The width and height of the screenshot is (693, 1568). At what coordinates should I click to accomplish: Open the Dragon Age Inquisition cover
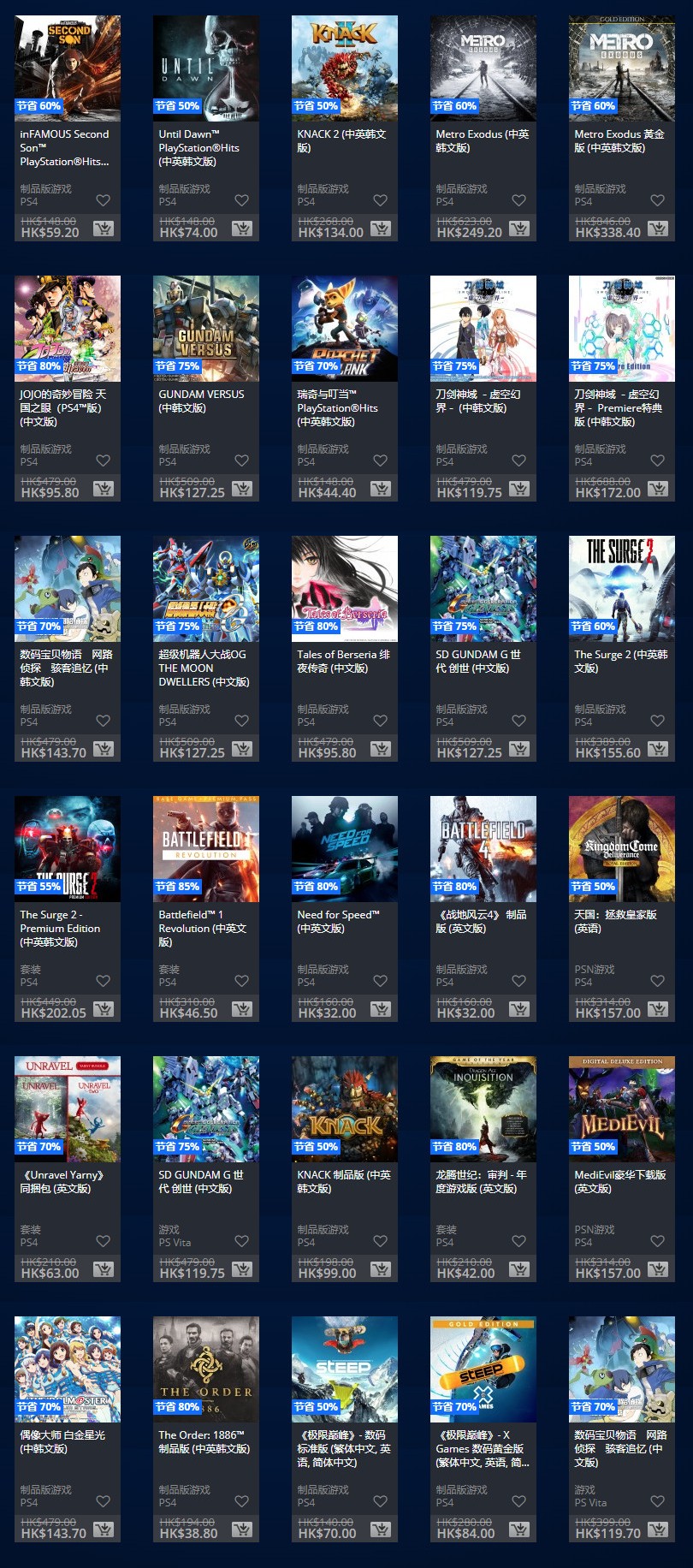(x=483, y=1109)
